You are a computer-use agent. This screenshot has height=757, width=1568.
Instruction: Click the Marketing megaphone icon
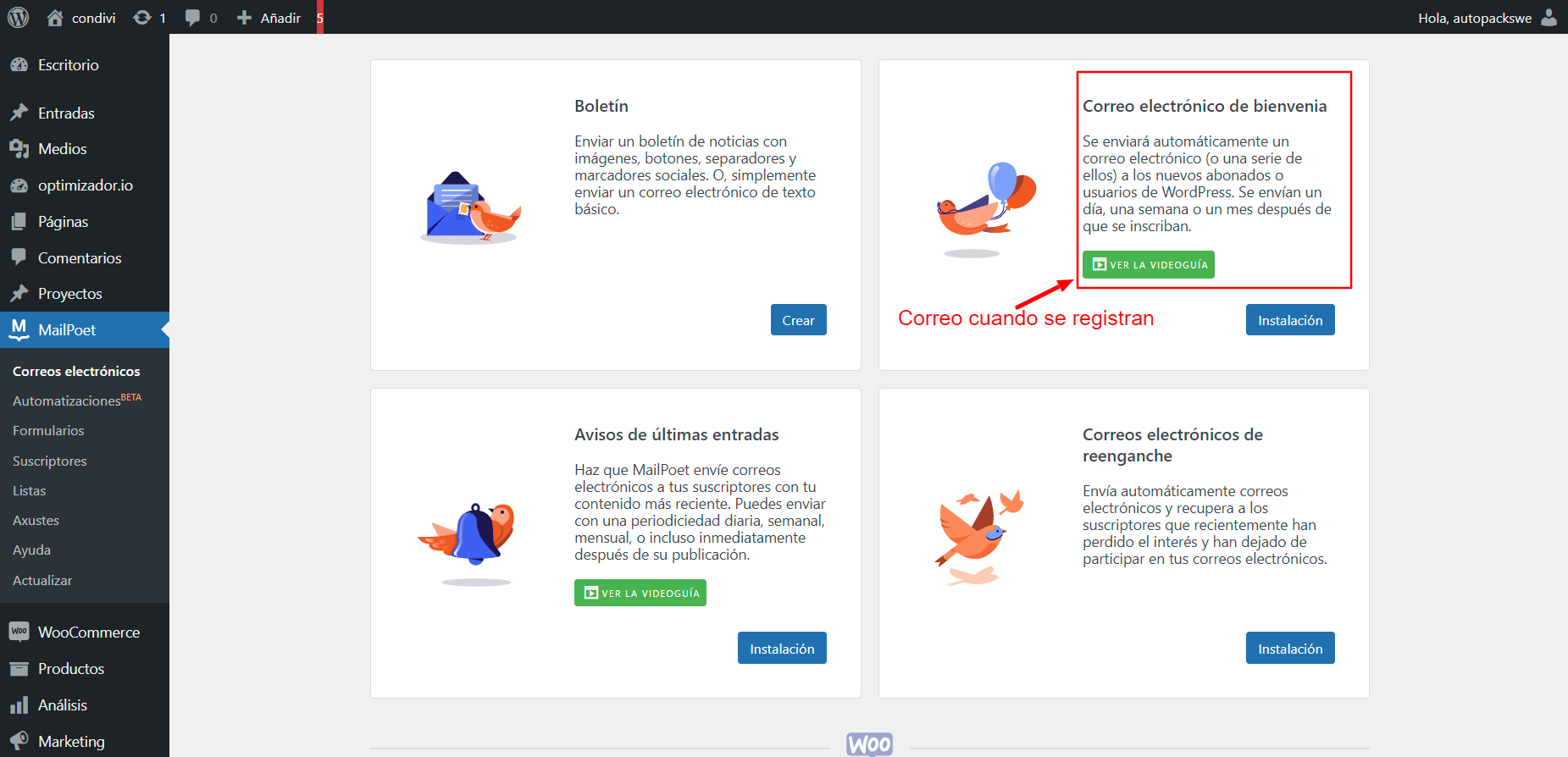coord(19,741)
